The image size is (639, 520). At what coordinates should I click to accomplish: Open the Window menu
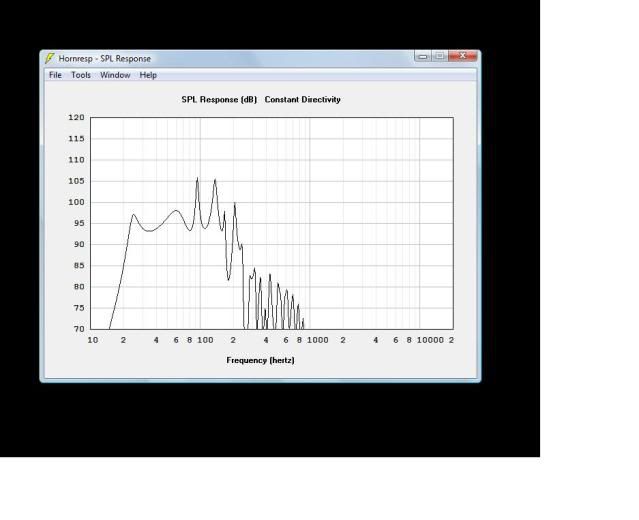point(115,75)
